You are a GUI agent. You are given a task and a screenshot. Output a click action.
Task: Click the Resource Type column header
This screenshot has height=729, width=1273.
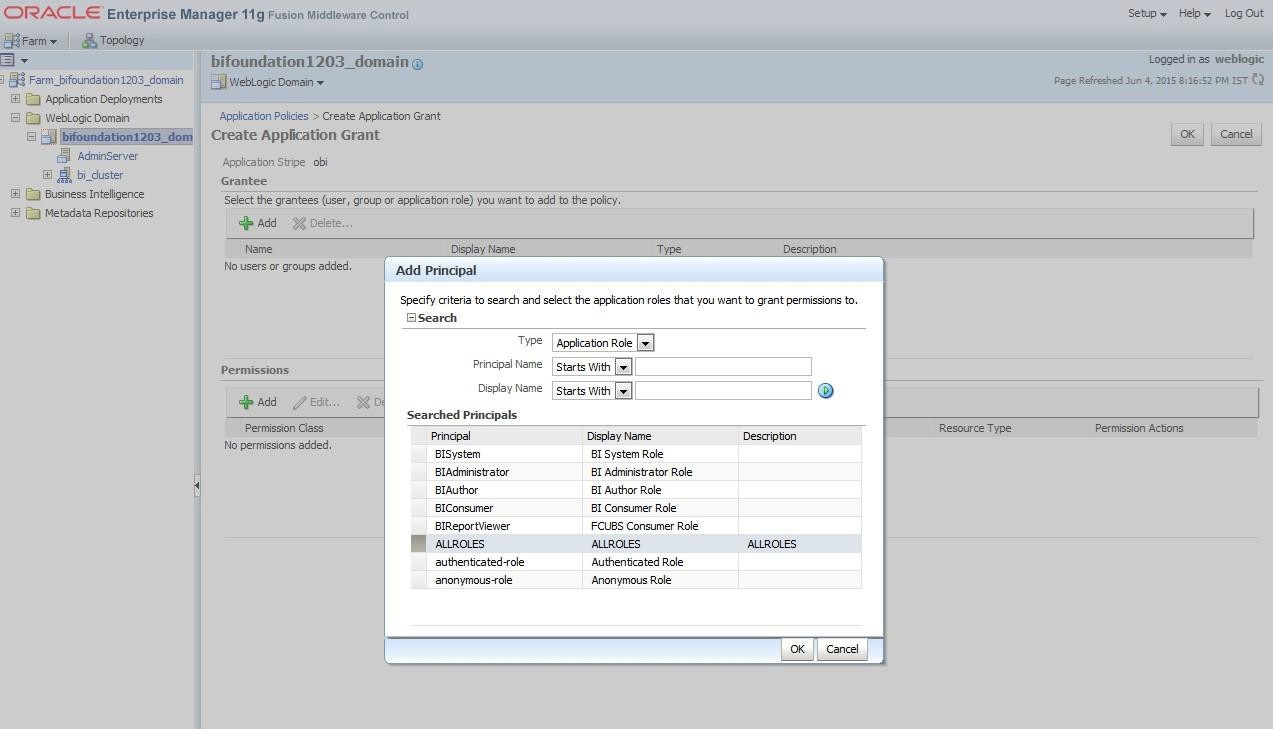tap(975, 428)
